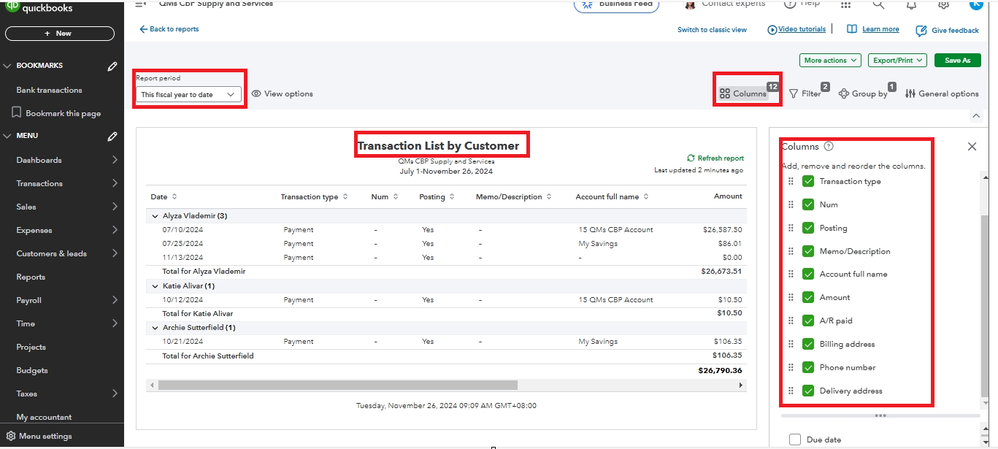This screenshot has height=449, width=998.
Task: Open Reports in the left menu
Action: click(x=31, y=277)
